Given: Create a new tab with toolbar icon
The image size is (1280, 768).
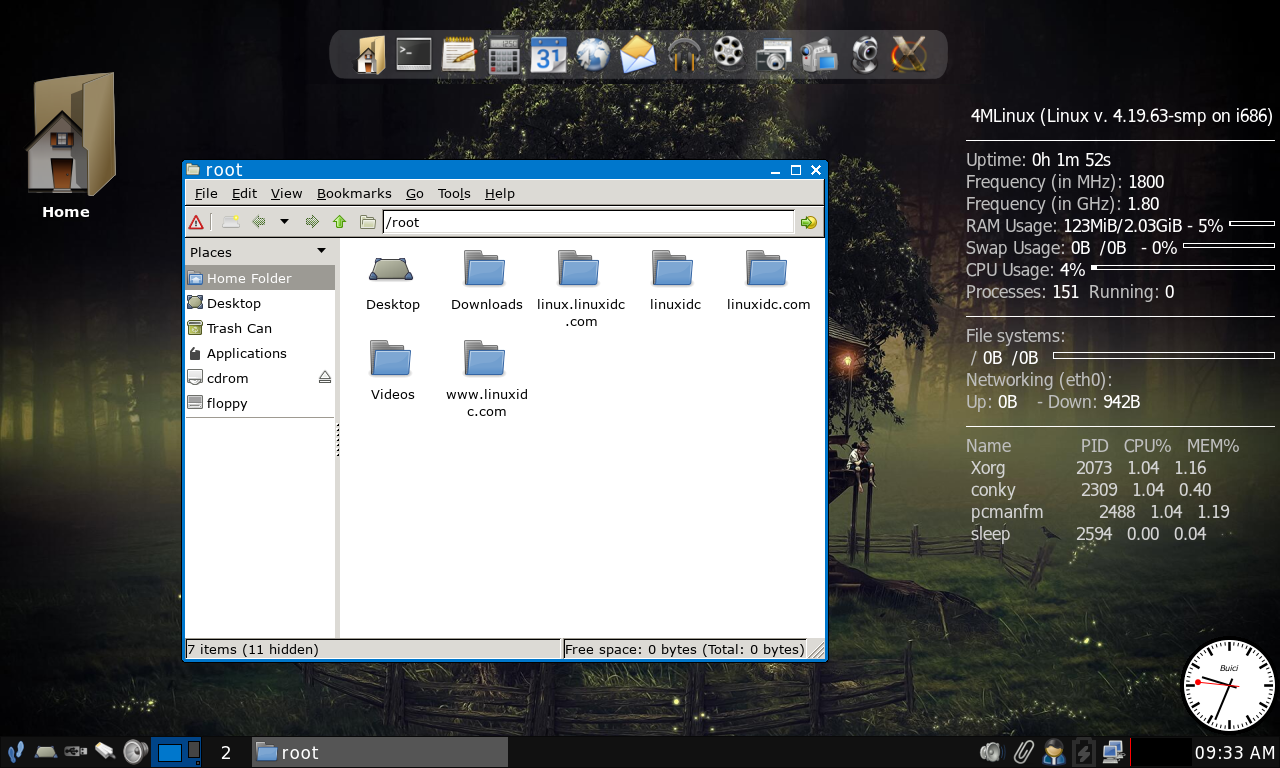Looking at the screenshot, I should tap(231, 222).
